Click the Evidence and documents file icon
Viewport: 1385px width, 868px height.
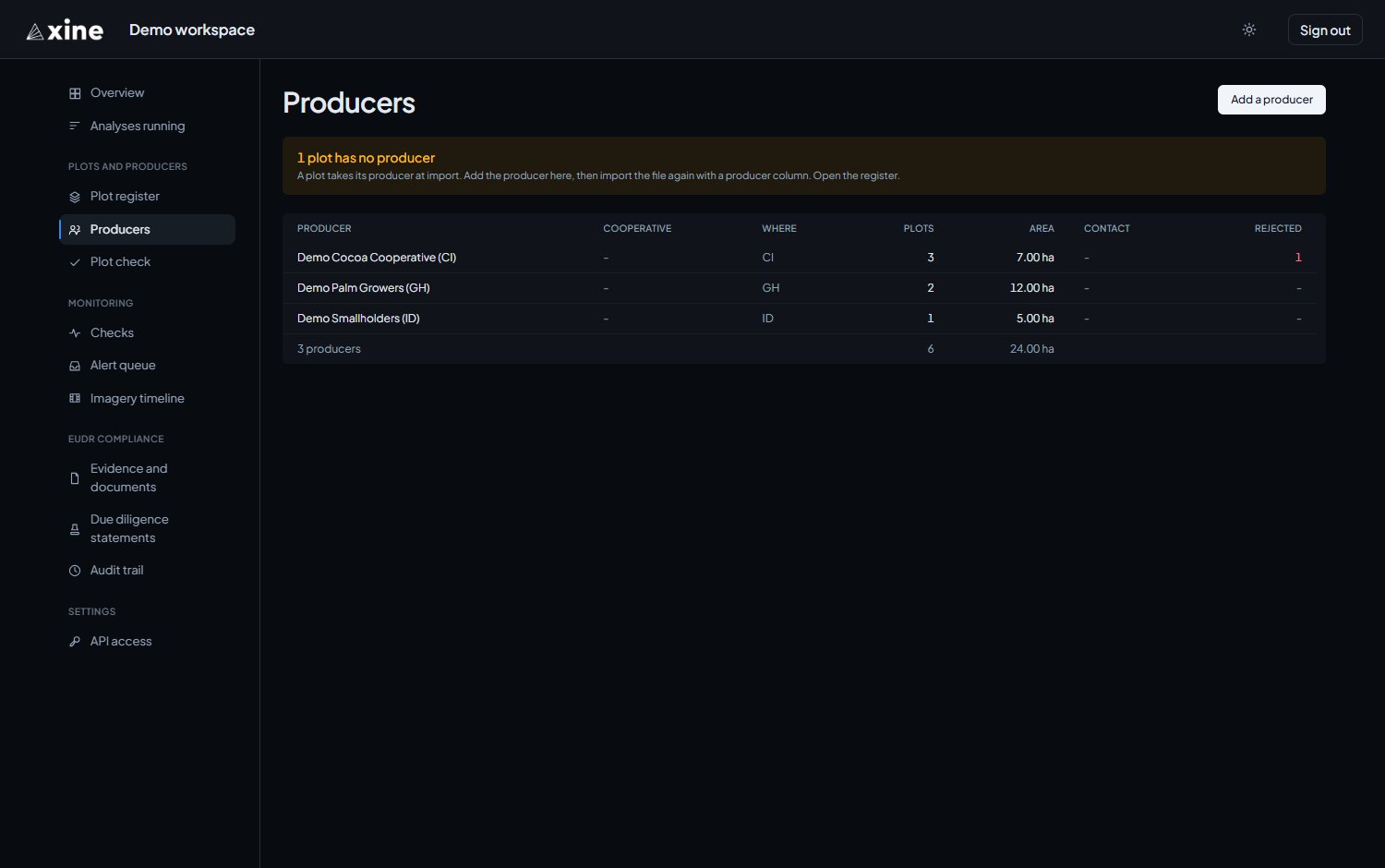tap(75, 478)
